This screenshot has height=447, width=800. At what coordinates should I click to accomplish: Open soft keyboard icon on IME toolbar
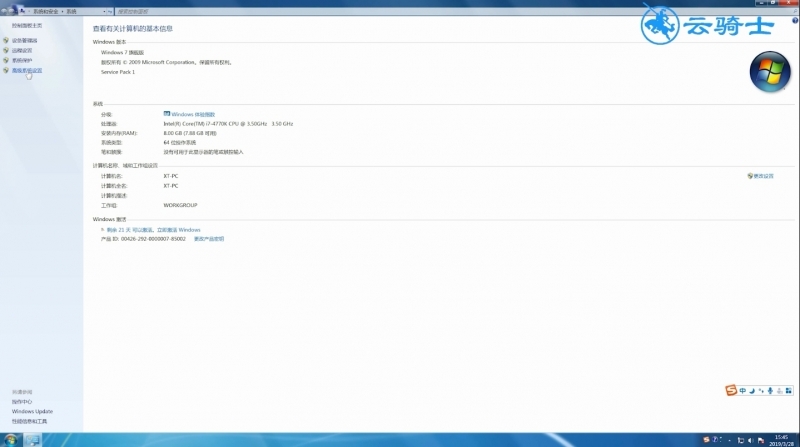click(x=780, y=390)
